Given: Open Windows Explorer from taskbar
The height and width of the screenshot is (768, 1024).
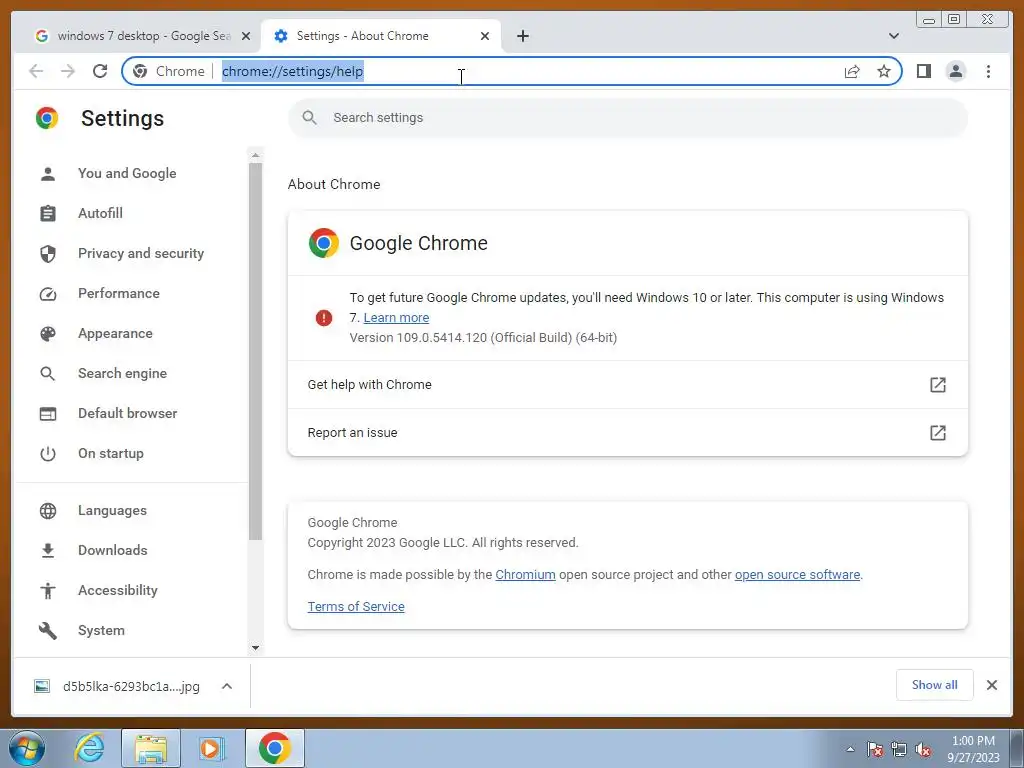Looking at the screenshot, I should tap(151, 748).
